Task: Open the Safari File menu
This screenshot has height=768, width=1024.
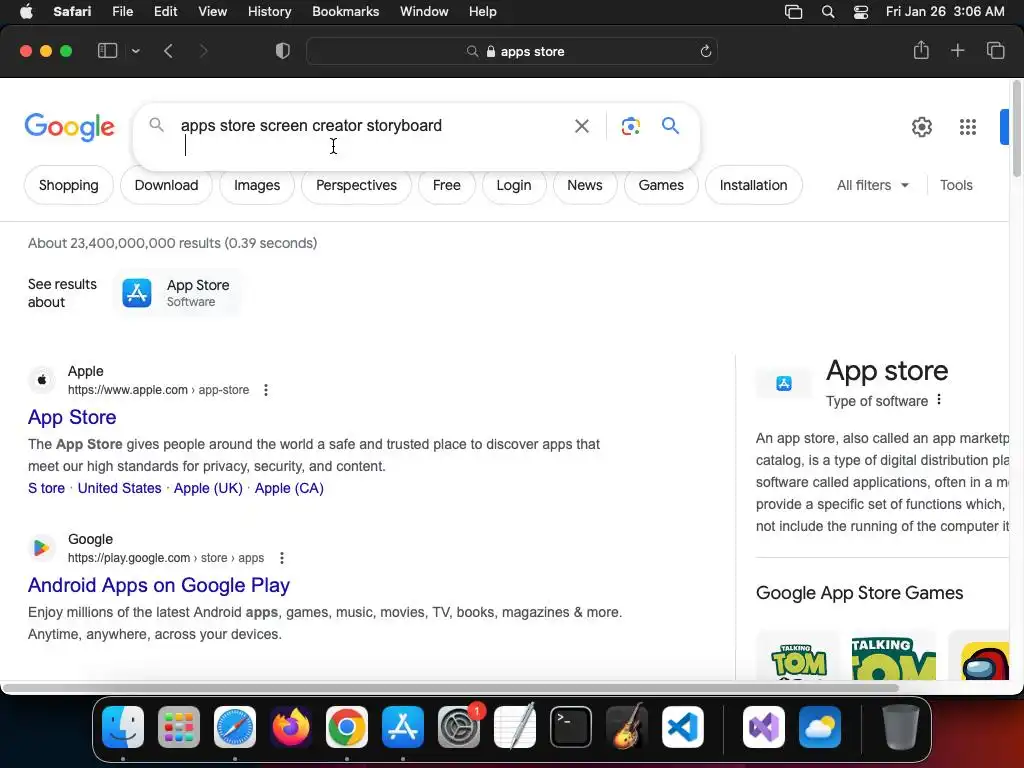Action: [x=122, y=12]
